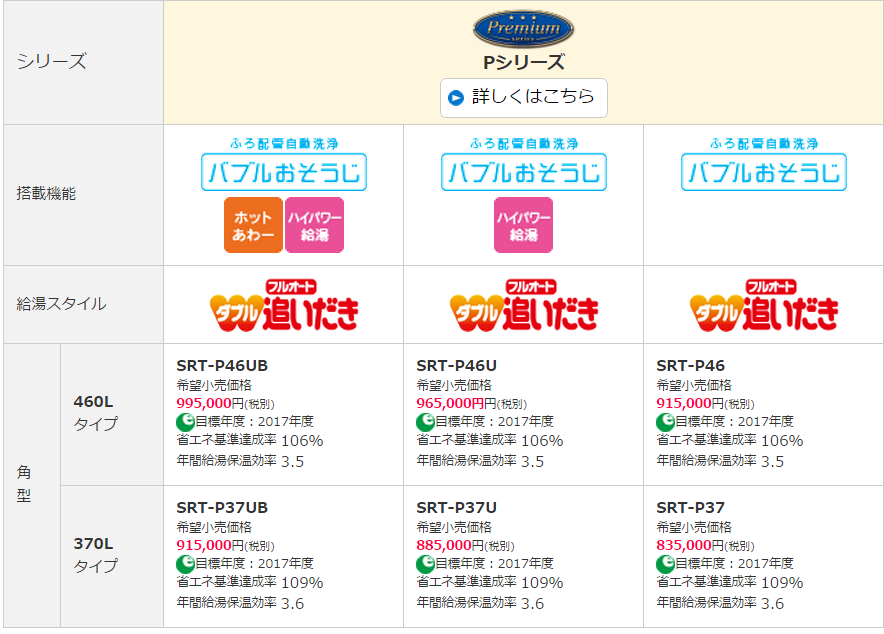Select model name SRT-P37U
884x634 pixels.
tap(457, 508)
